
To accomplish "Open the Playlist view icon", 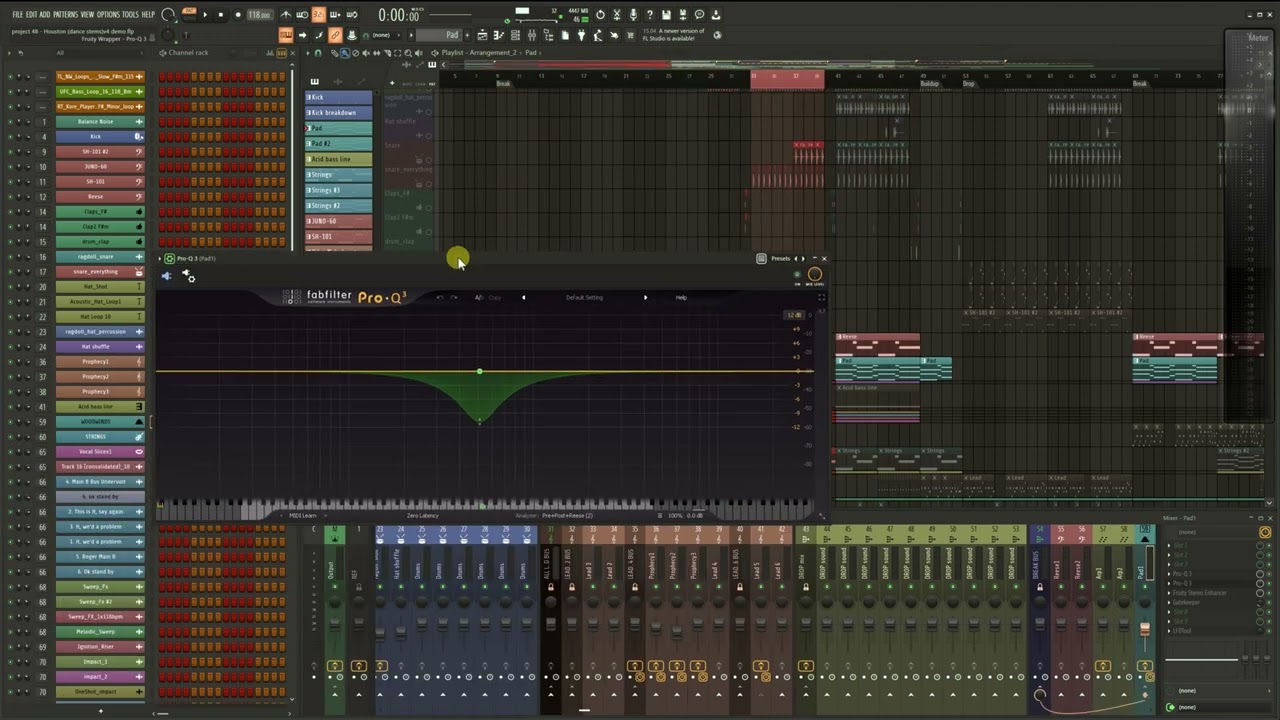I will pyautogui.click(x=483, y=35).
